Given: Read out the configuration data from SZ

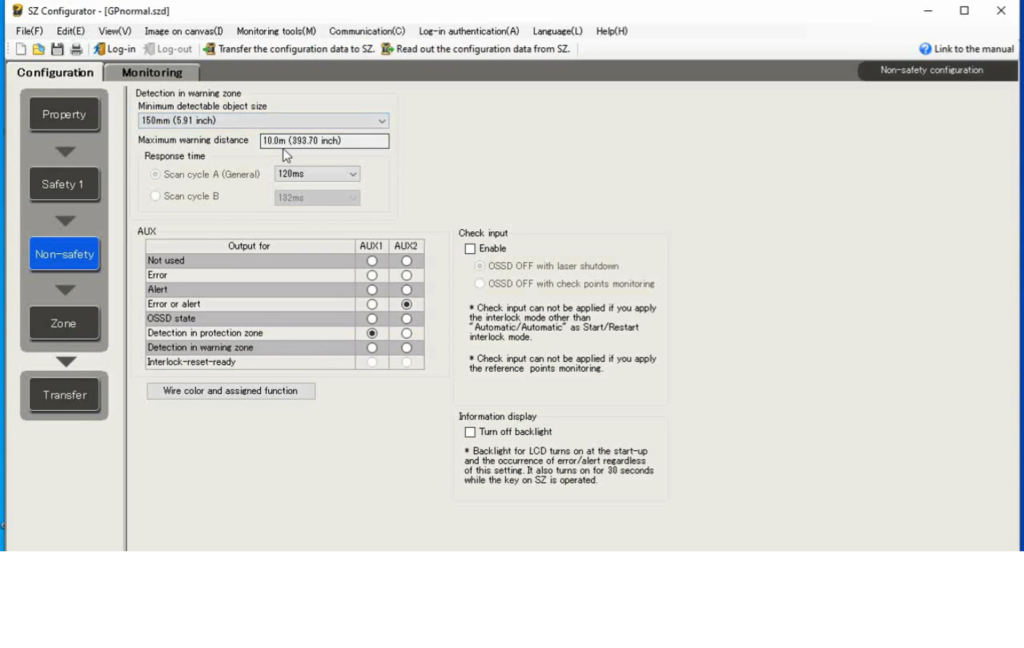Looking at the screenshot, I should point(475,49).
